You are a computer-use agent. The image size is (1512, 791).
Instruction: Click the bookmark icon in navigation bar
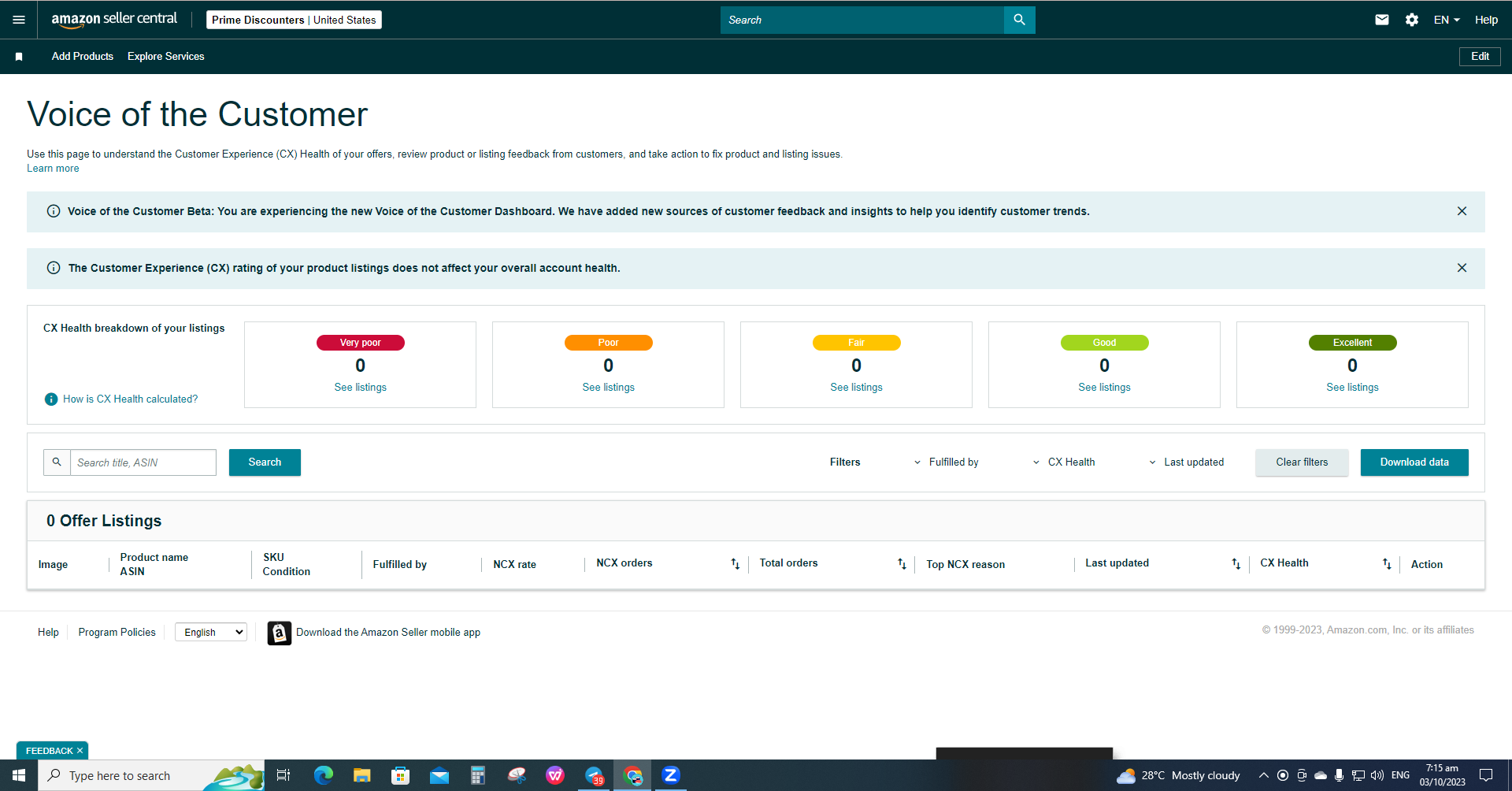[x=19, y=57]
